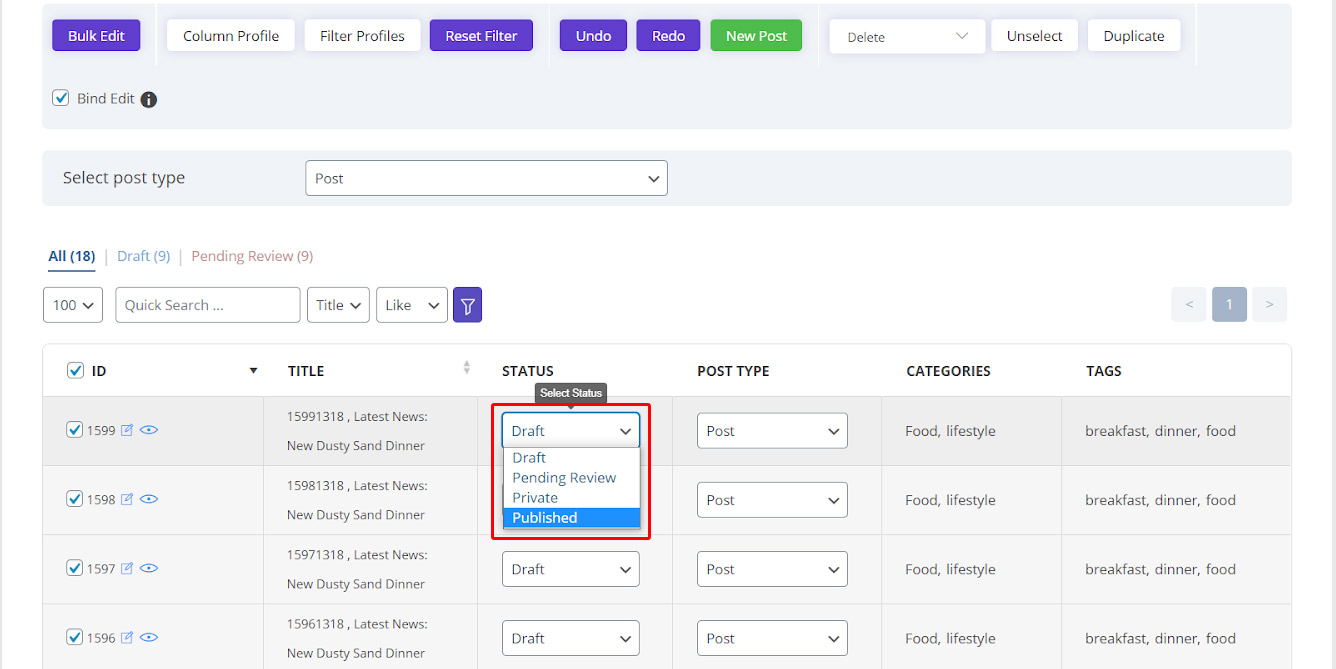The width and height of the screenshot is (1336, 669).
Task: Click the Food, lifestyle categories of post 1598
Action: click(x=950, y=500)
